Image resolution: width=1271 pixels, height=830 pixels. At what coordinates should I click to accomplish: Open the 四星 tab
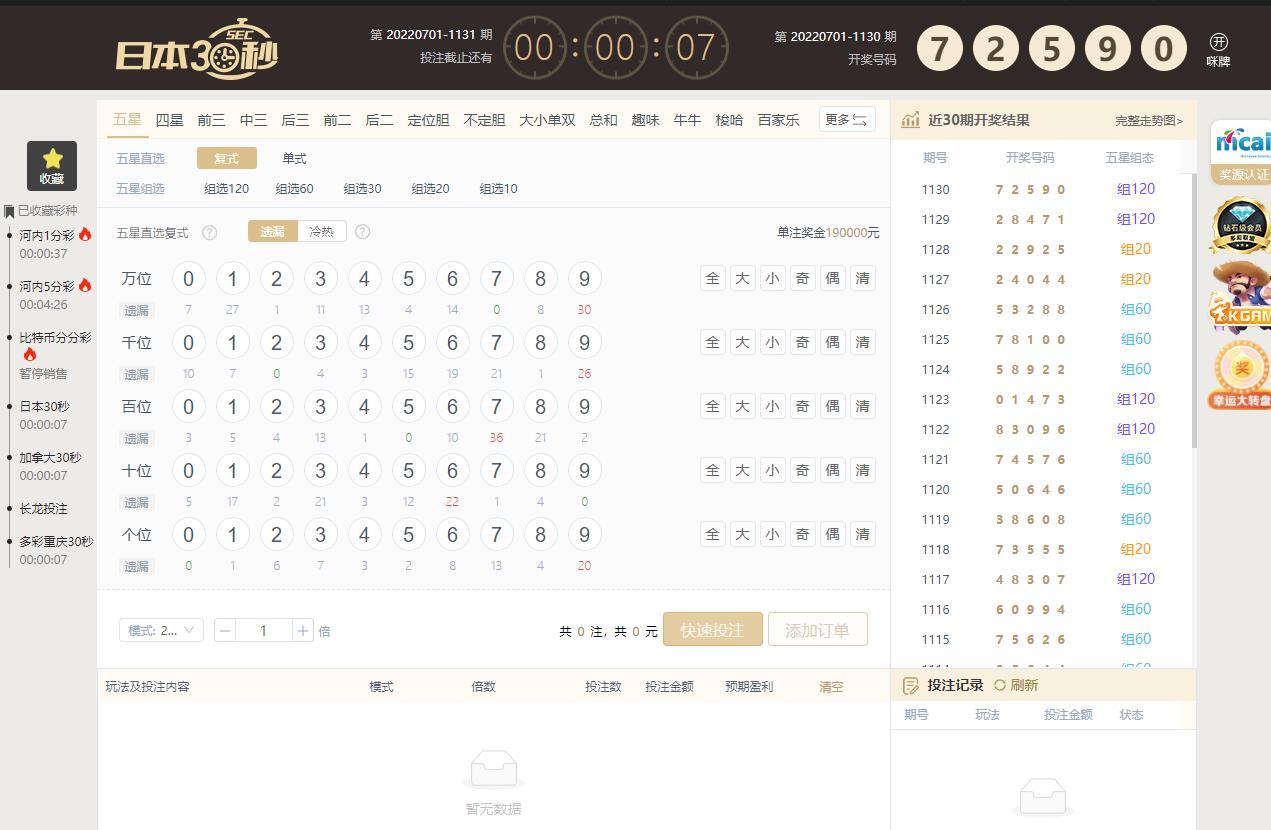tap(169, 120)
